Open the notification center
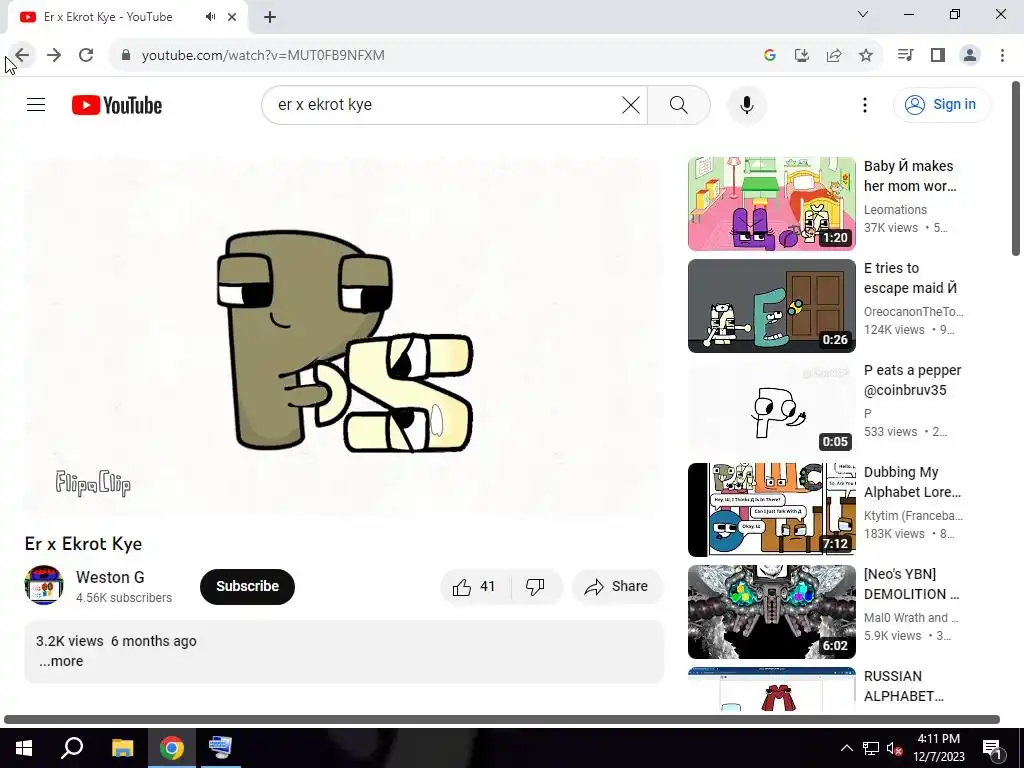 click(x=992, y=748)
